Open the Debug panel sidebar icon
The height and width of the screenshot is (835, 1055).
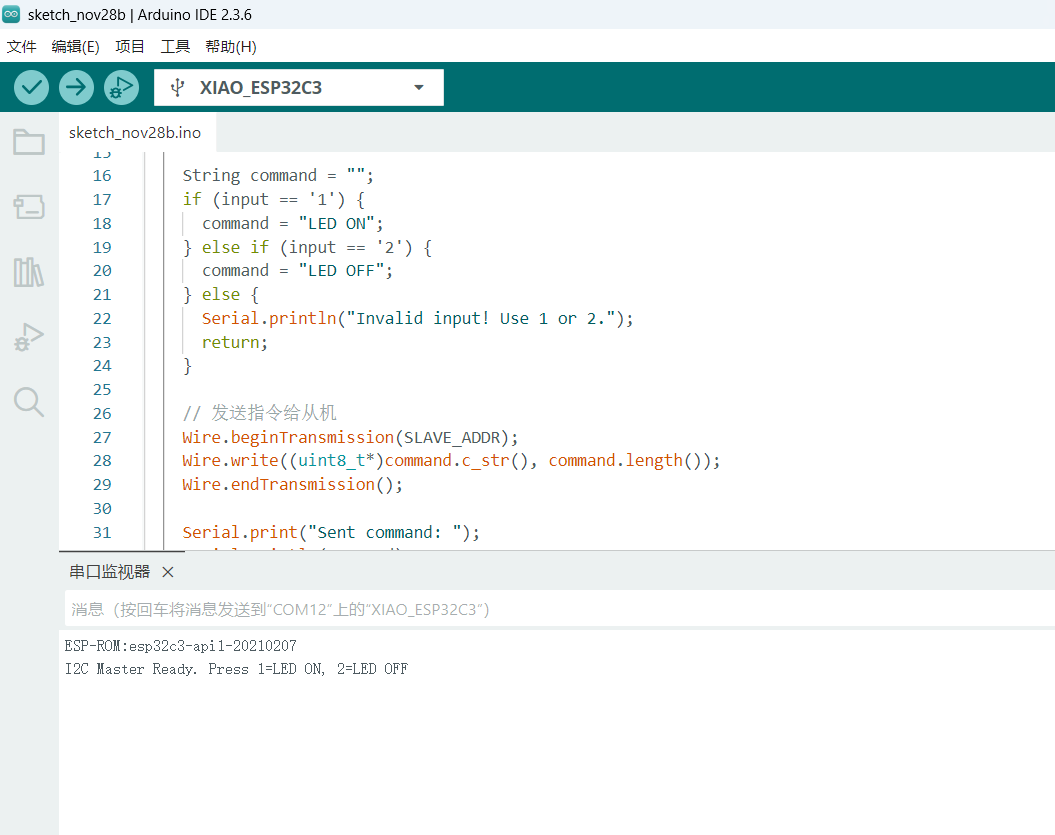pos(29,336)
